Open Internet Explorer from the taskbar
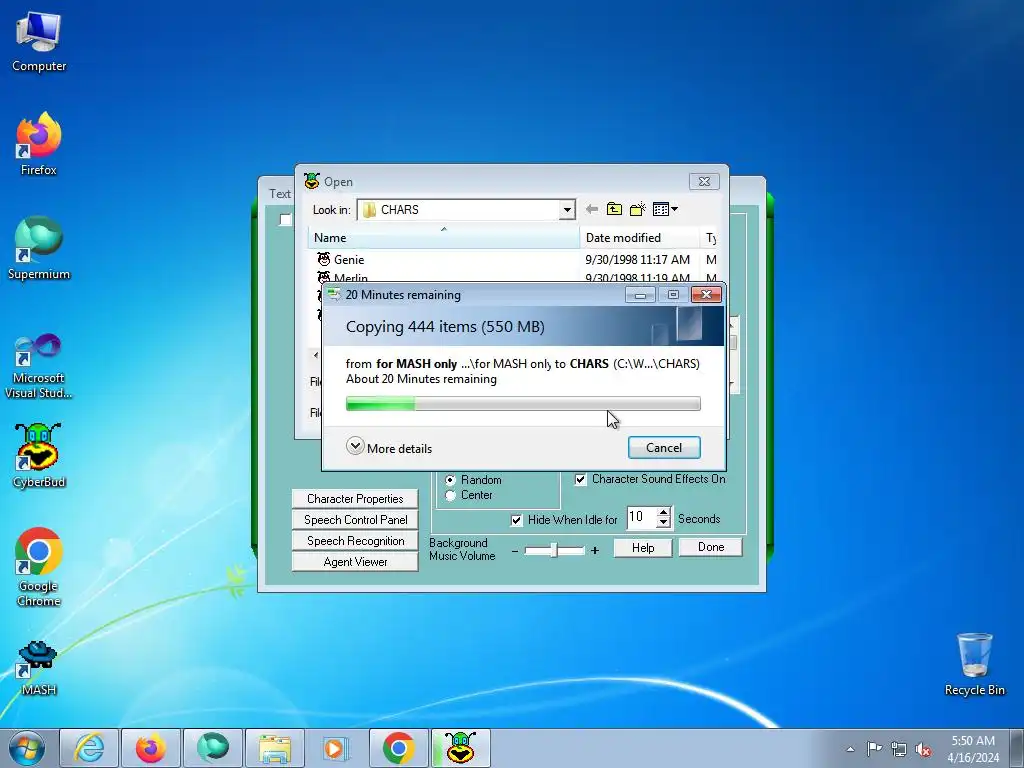1024x768 pixels. click(x=89, y=748)
